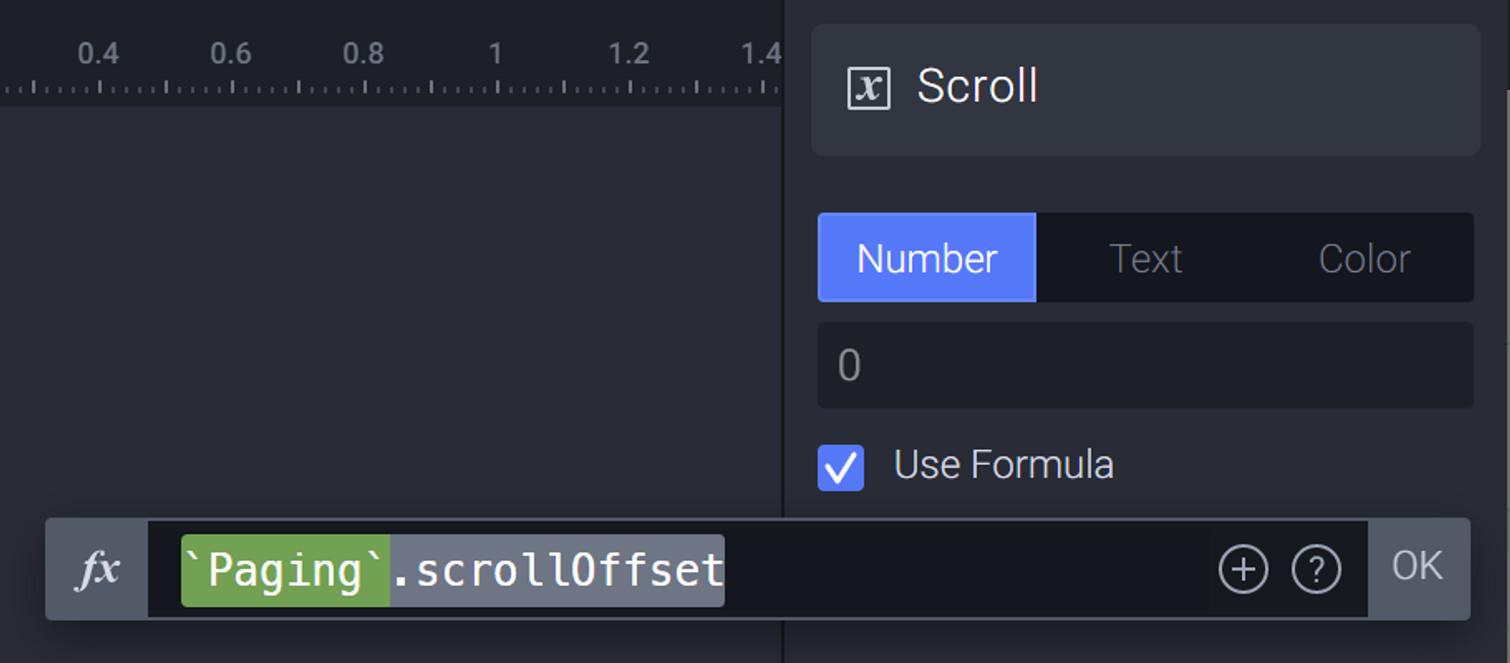Click the .scrollOffset text in formula
Screen dimensions: 1510x663
[x=557, y=570]
